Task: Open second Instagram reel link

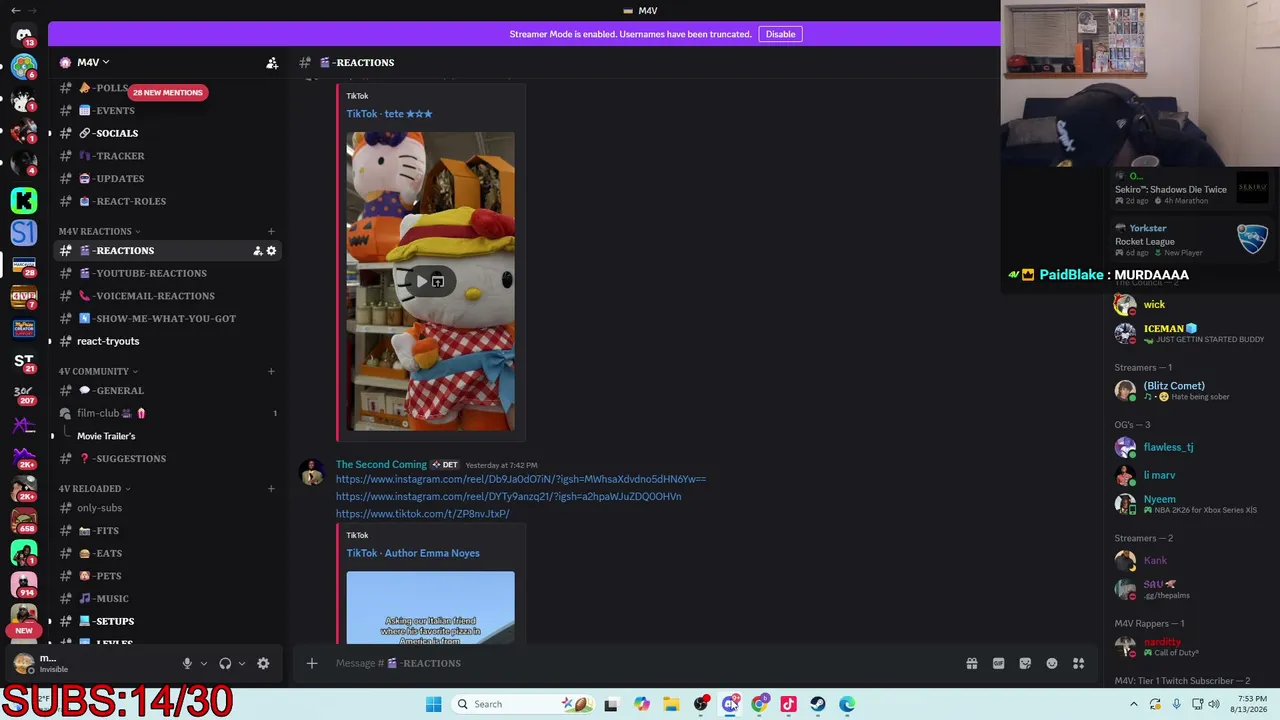Action: [x=509, y=496]
